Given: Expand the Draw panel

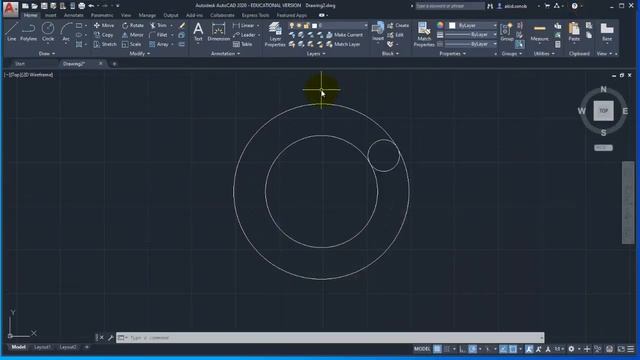Looking at the screenshot, I should click(x=47, y=53).
